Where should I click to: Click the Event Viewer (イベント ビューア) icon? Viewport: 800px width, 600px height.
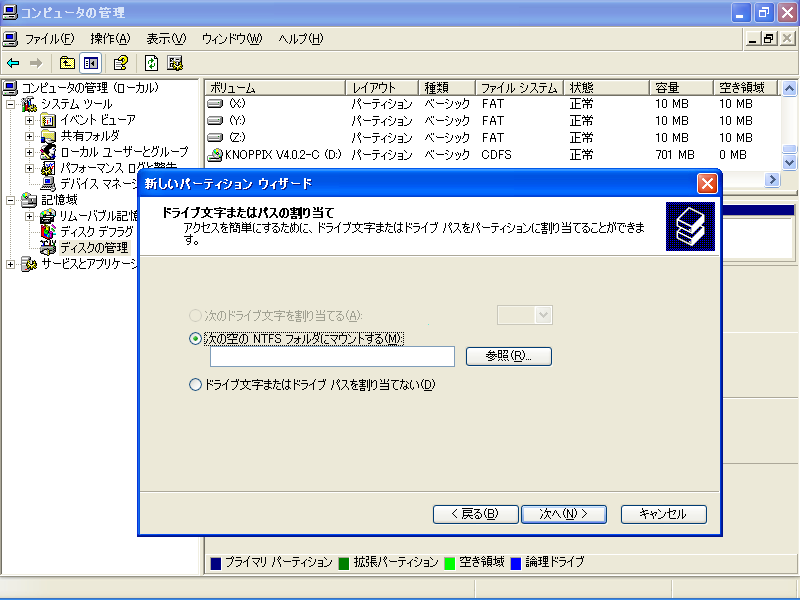click(x=48, y=120)
